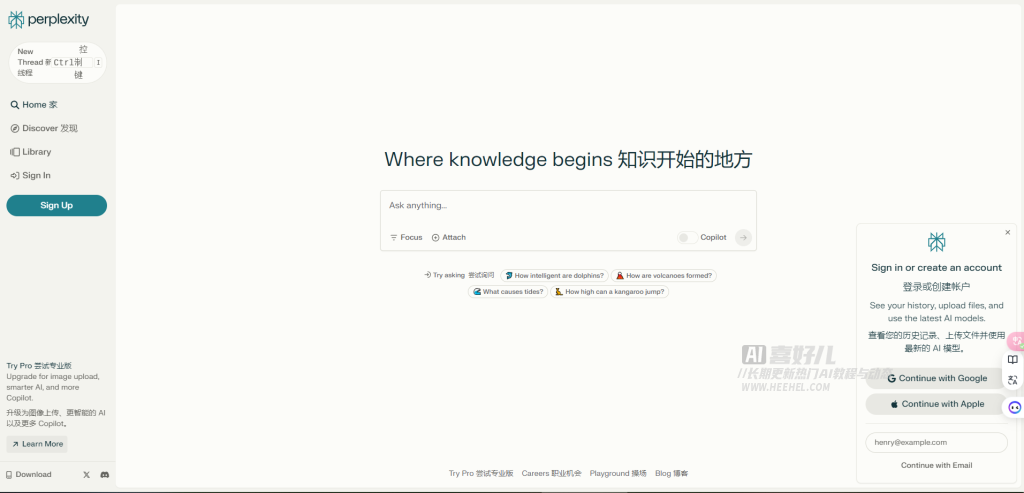The image size is (1024, 493).
Task: Open the Focus selector
Action: [x=406, y=238]
